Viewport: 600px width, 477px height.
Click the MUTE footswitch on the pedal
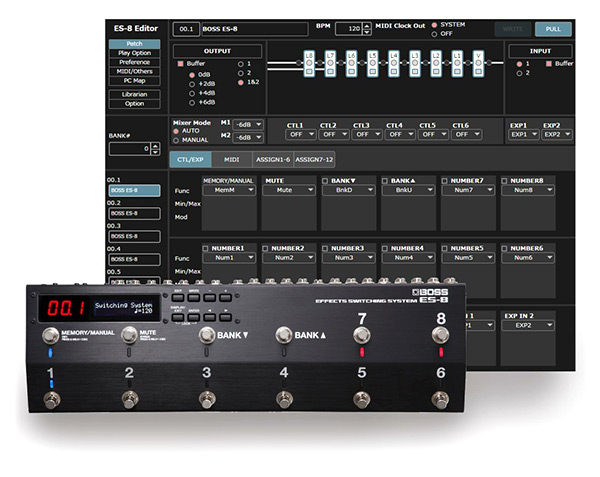click(x=129, y=335)
